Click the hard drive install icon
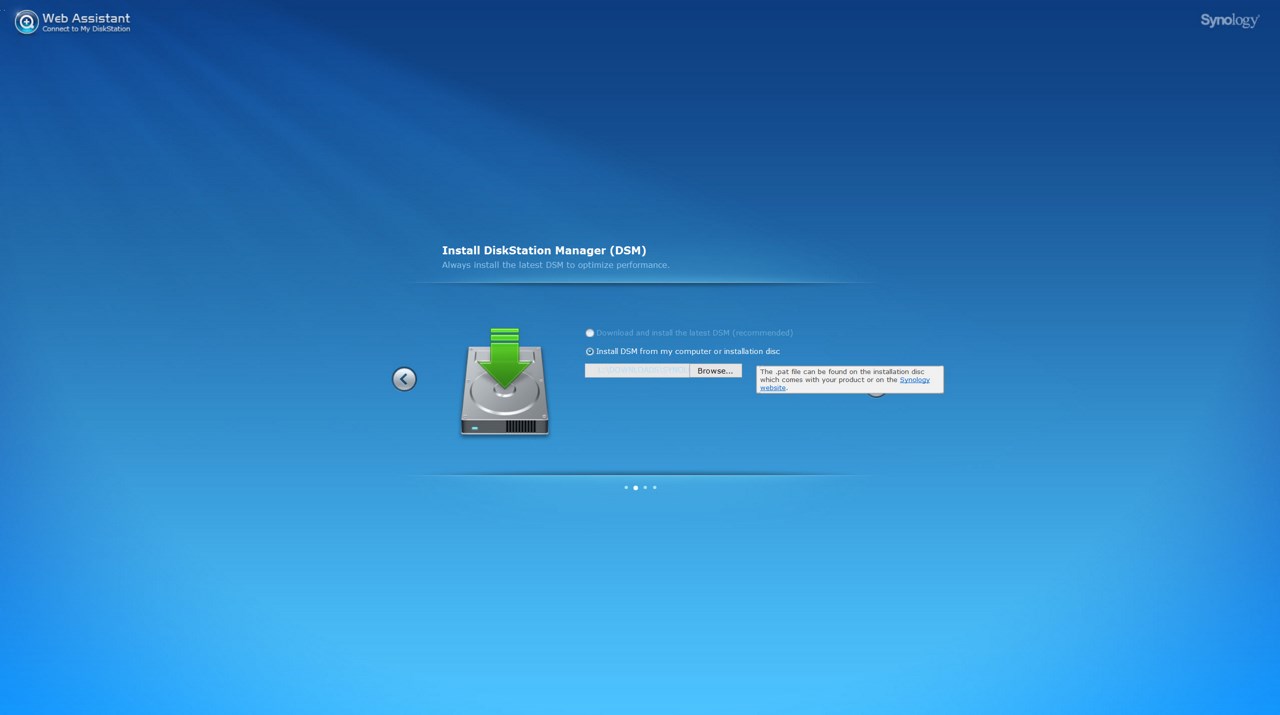Image resolution: width=1280 pixels, height=715 pixels. 505,382
